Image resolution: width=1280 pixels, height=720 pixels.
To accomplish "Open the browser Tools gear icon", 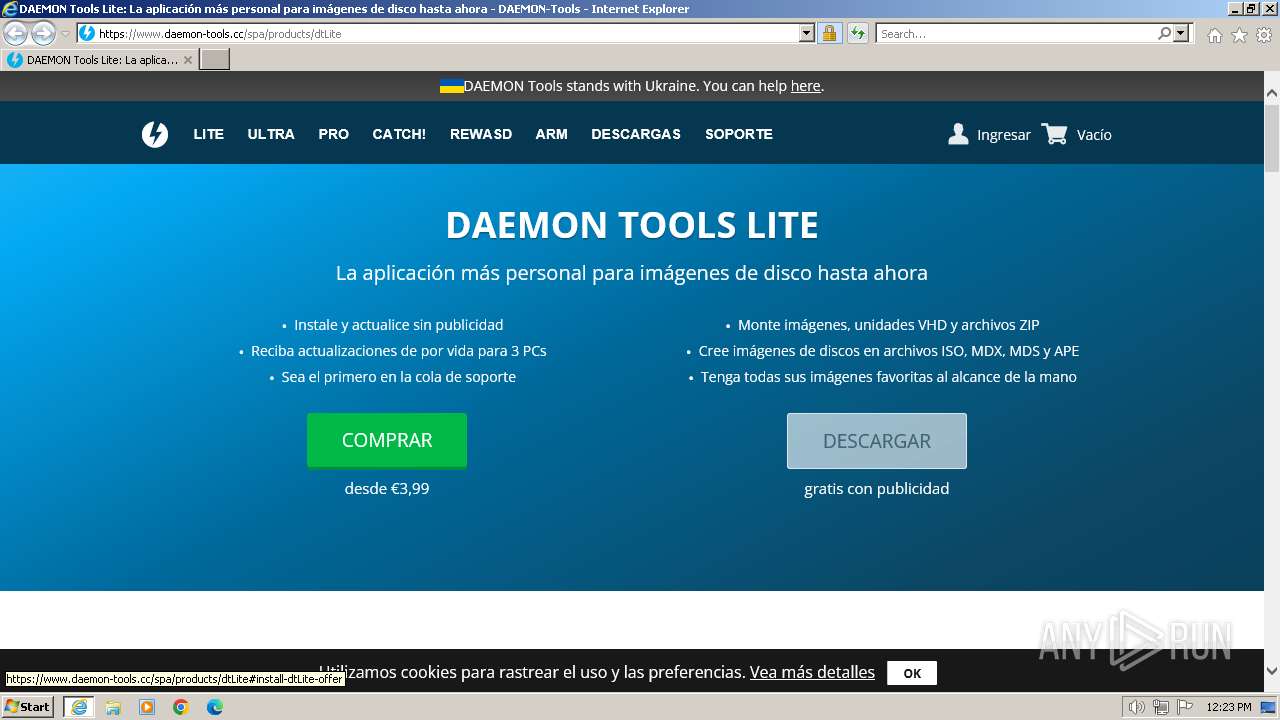I will click(1264, 35).
